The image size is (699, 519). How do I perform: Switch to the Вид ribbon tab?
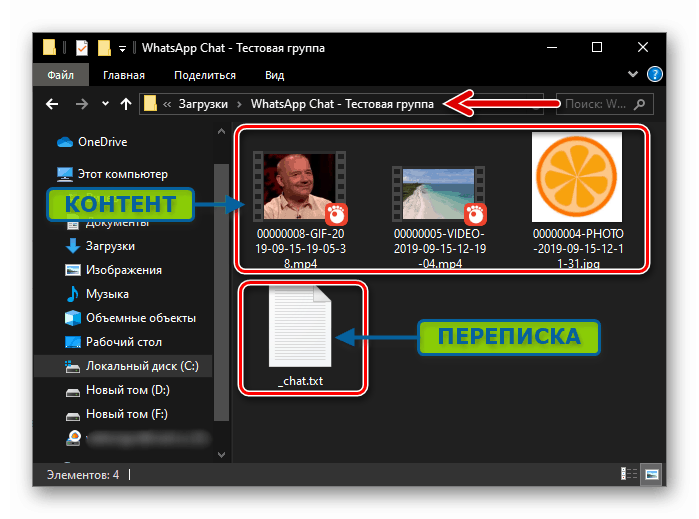(275, 75)
